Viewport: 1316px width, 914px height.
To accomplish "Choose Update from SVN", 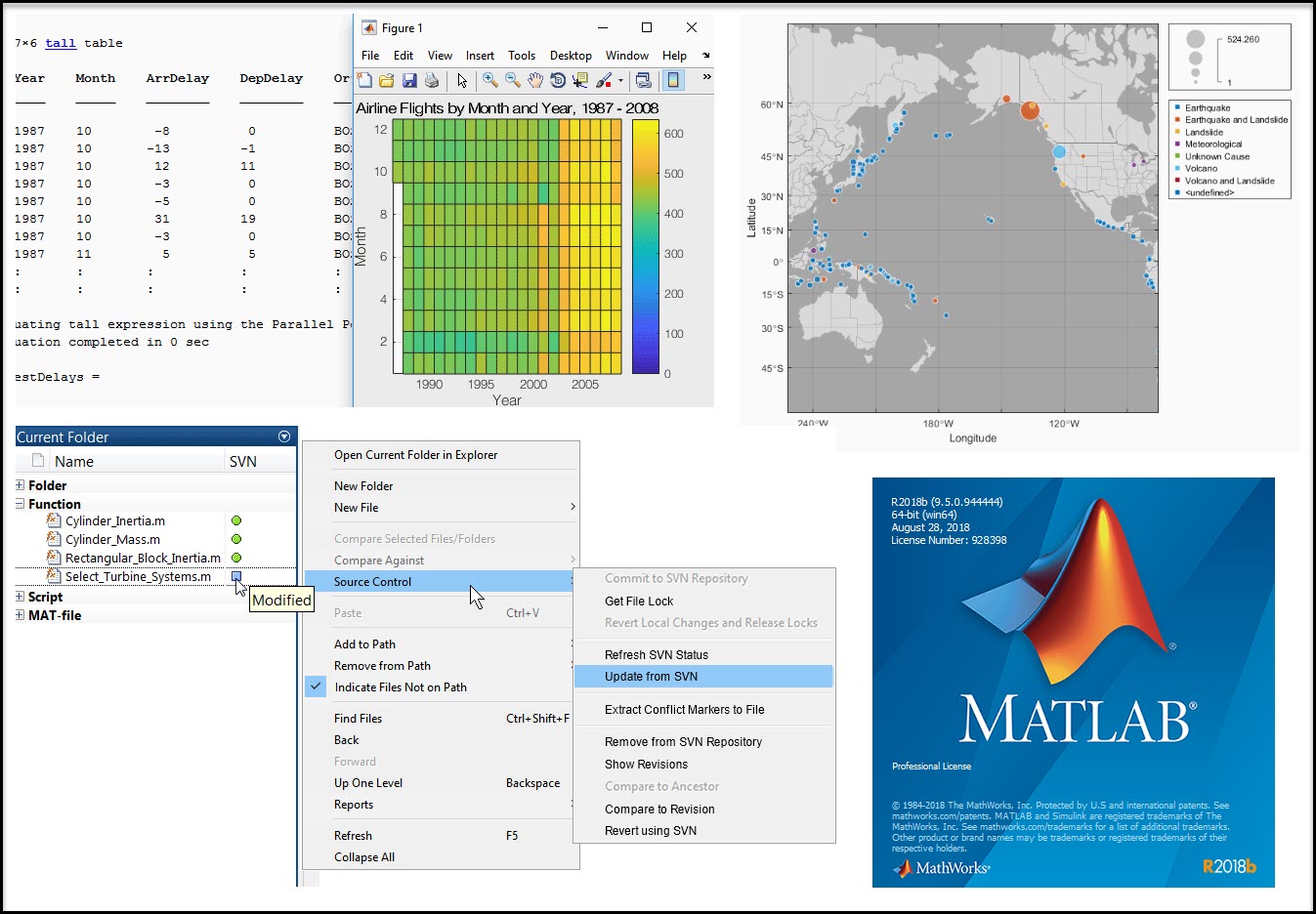I will click(703, 677).
